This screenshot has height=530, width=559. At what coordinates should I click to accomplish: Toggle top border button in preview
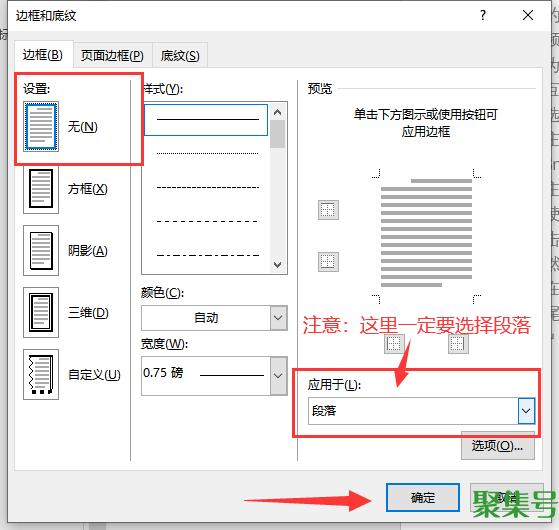(328, 210)
